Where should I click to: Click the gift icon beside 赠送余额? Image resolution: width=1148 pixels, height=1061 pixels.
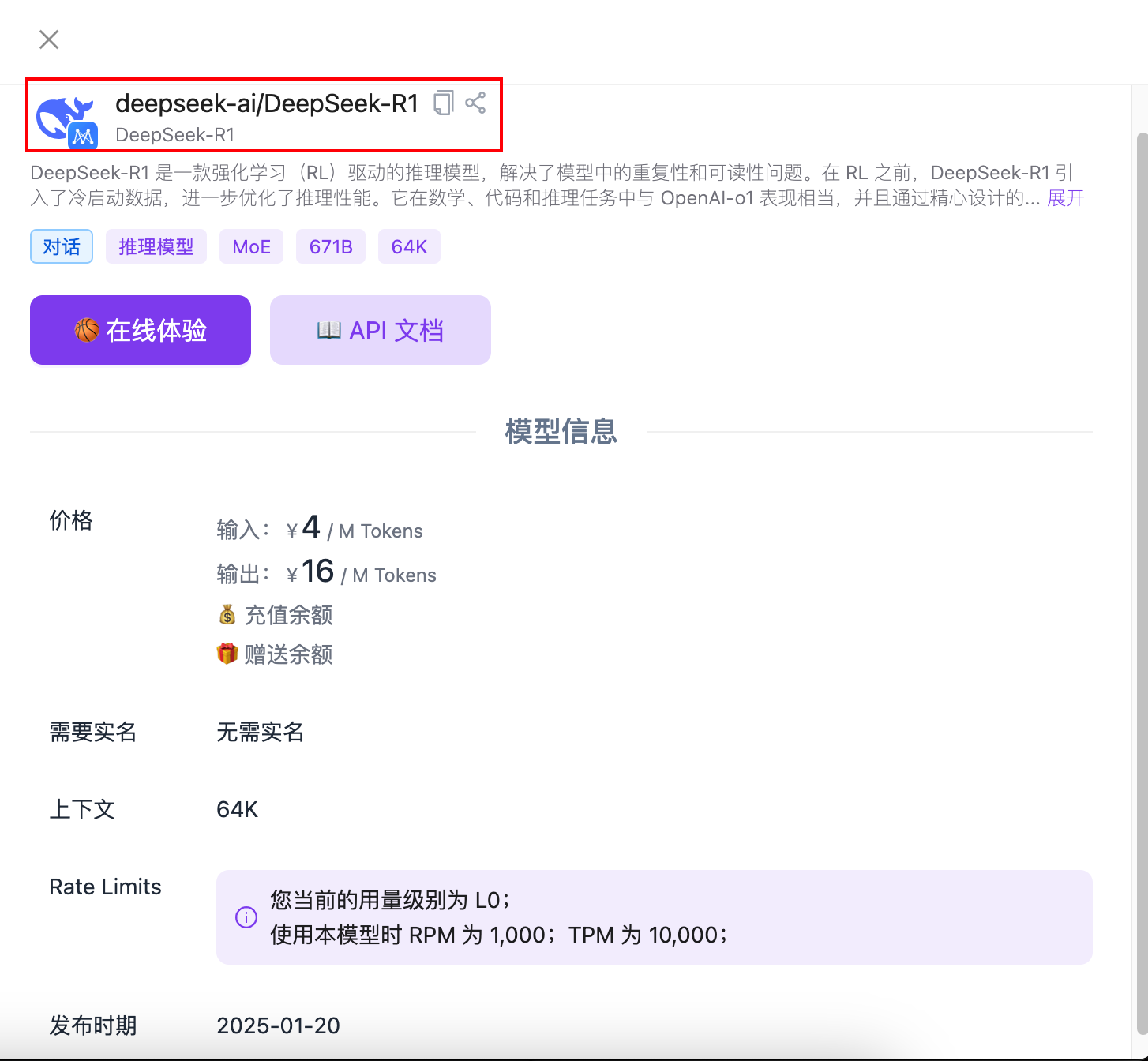click(227, 654)
